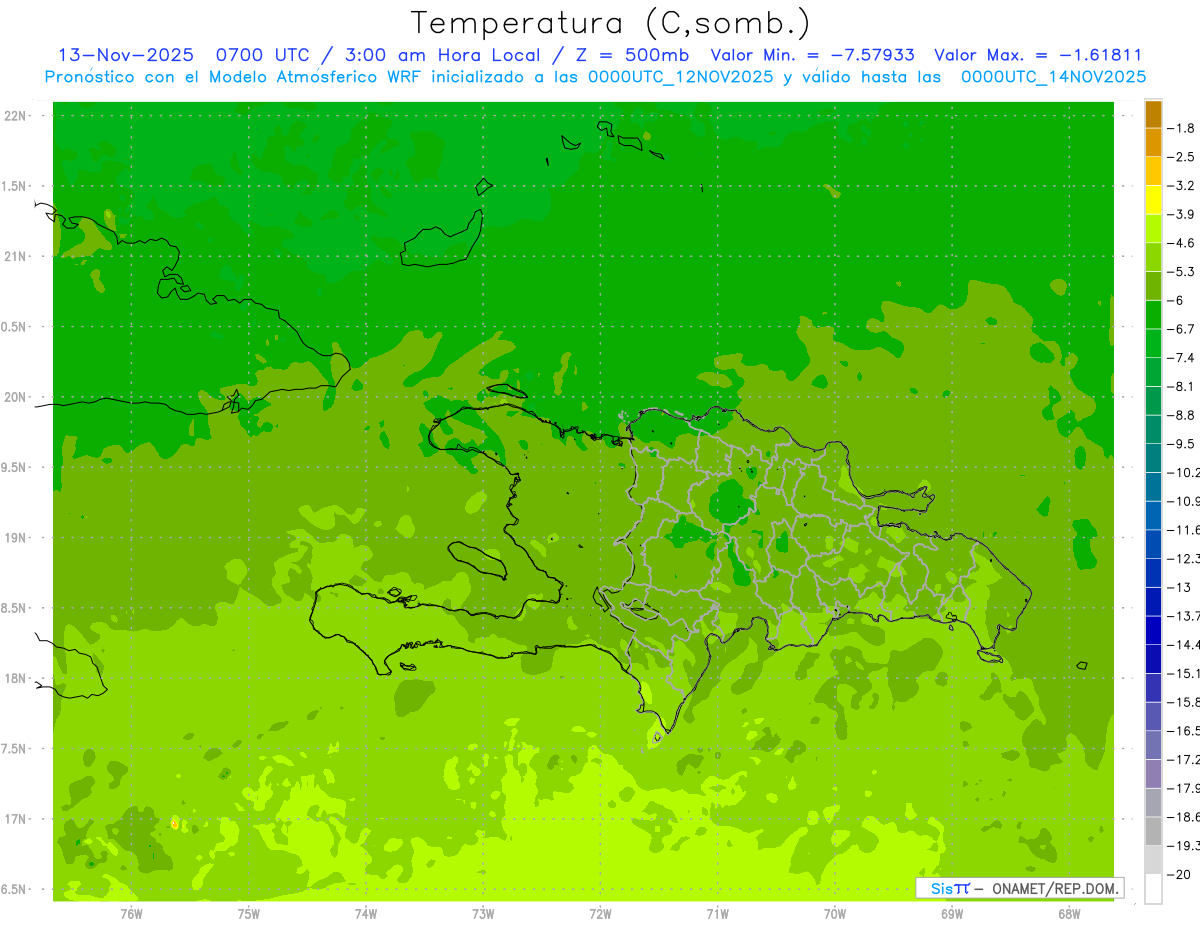Click the "-2.5" colorbar value
Viewport: 1200px width, 927px height.
point(1181,157)
